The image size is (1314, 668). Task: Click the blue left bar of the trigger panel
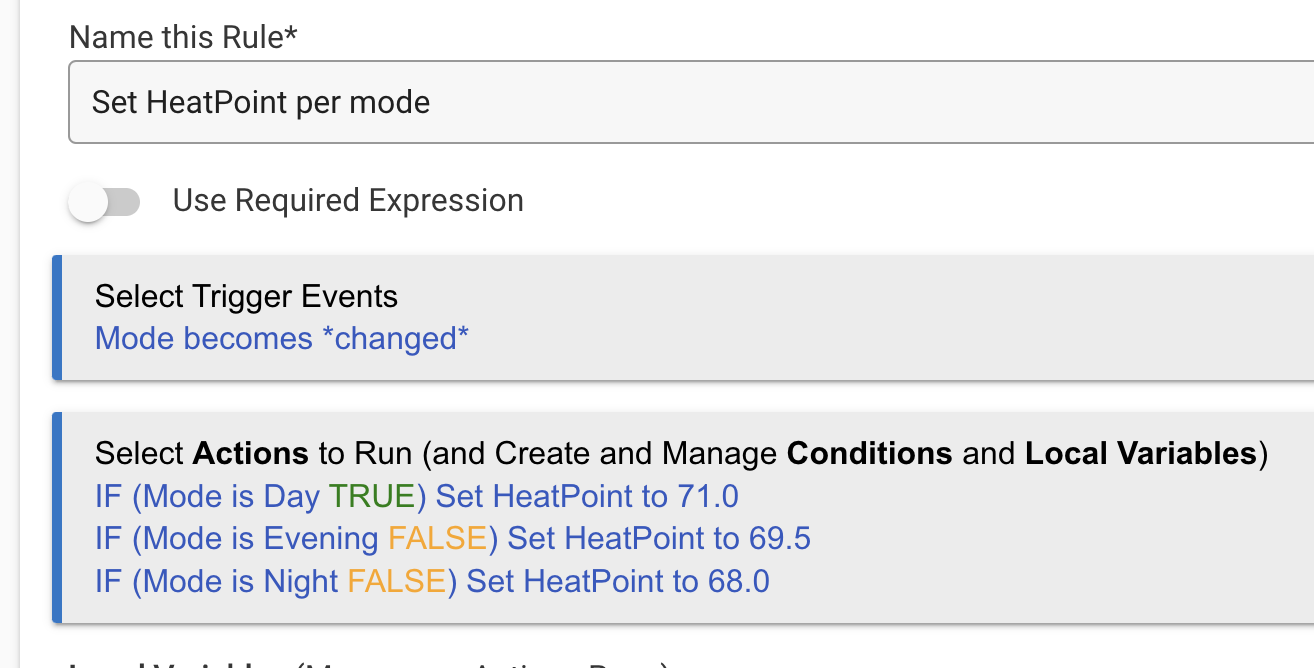(x=57, y=317)
